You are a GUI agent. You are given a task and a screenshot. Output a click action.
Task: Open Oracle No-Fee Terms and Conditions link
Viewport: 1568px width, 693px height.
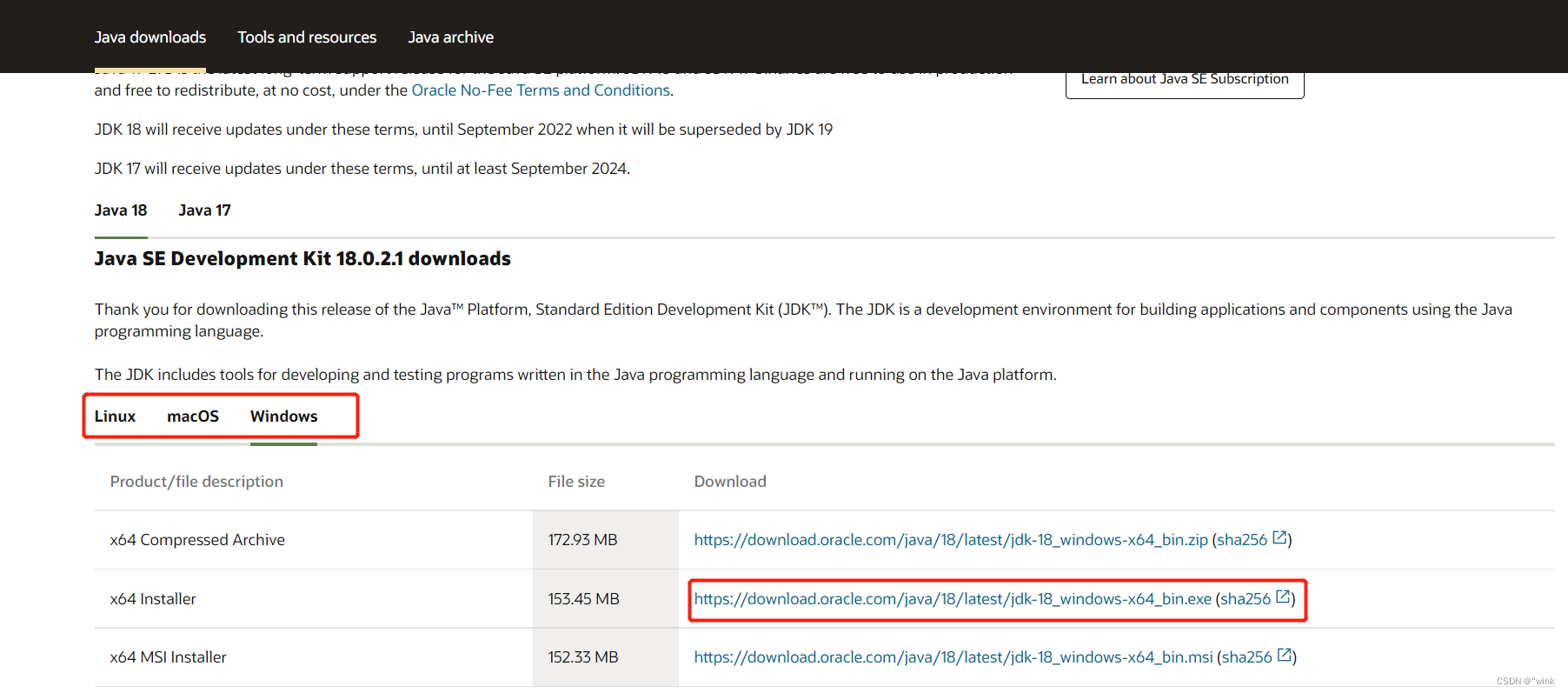(541, 90)
